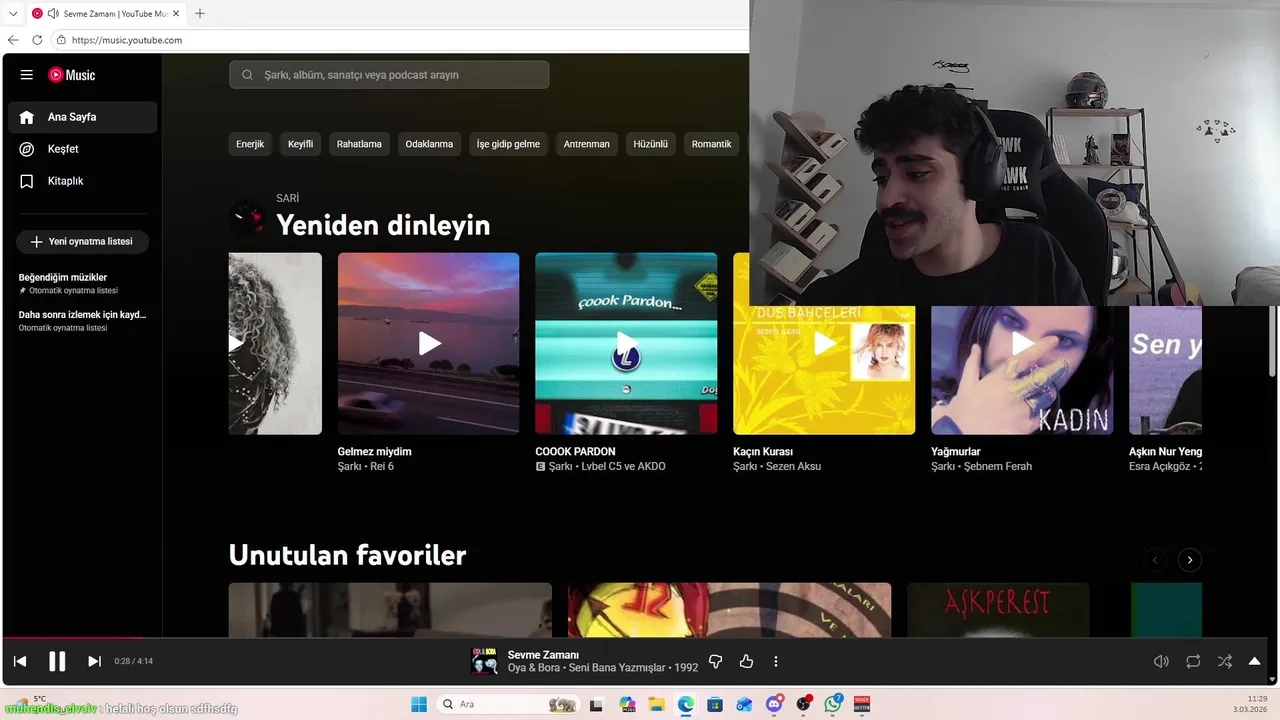
Task: Mute the player volume
Action: (x=1161, y=661)
